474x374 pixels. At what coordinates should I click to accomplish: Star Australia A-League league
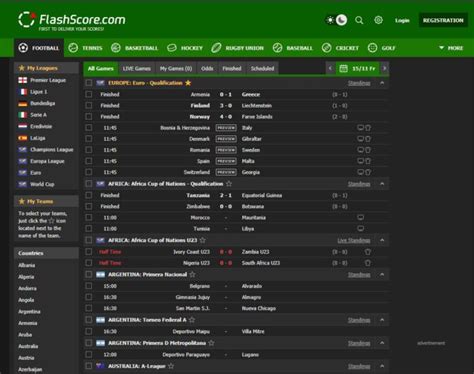click(171, 366)
